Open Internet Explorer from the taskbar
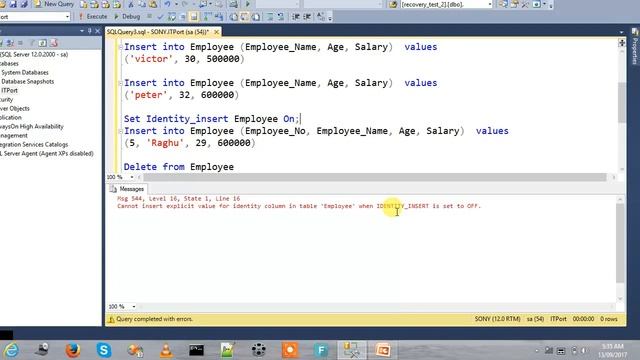Image resolution: width=640 pixels, height=360 pixels. coord(11,350)
